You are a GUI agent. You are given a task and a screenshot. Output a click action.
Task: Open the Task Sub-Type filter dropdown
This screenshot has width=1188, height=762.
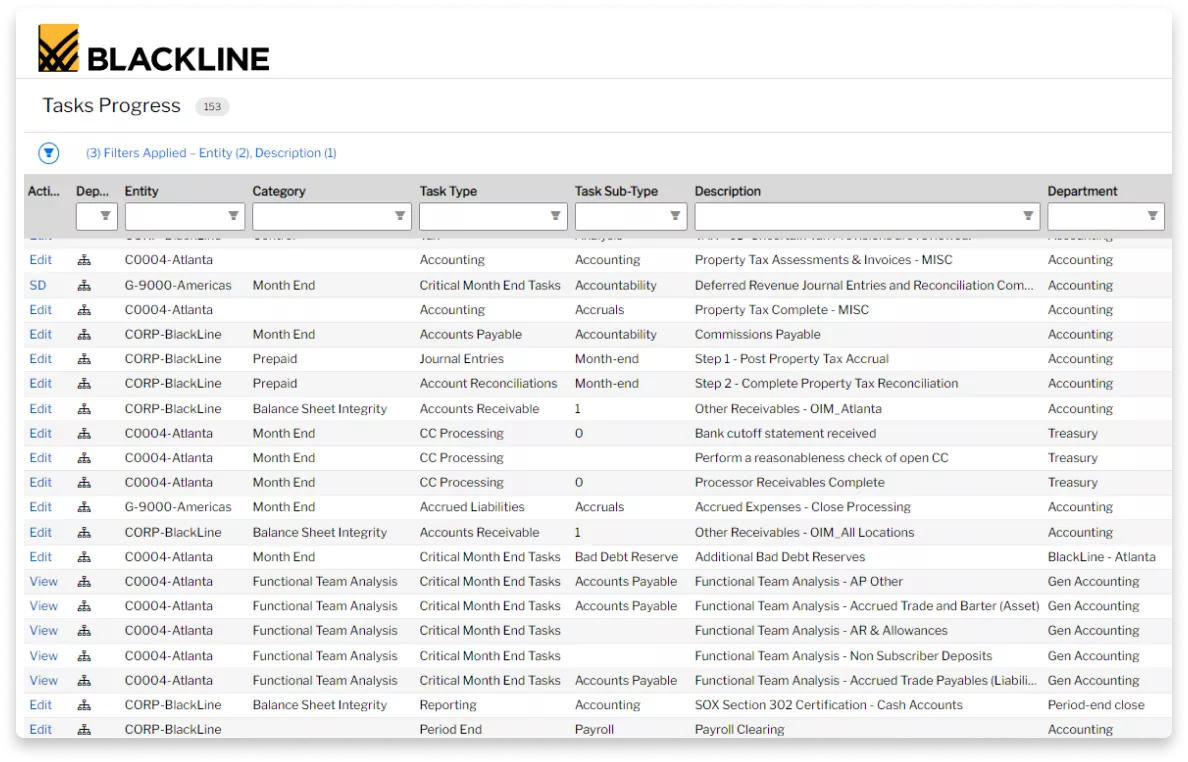(x=676, y=216)
